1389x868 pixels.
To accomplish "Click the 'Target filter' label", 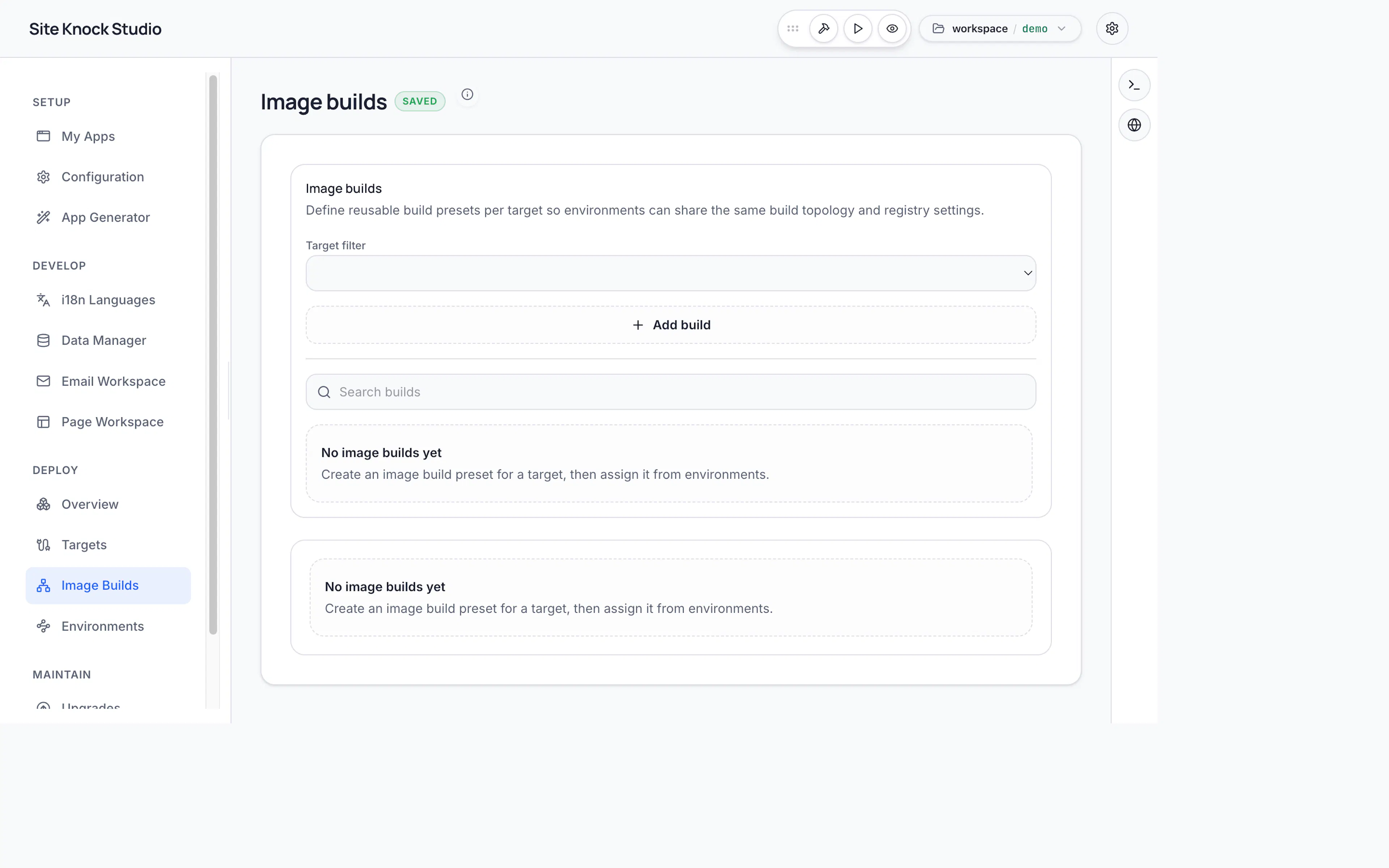I will pyautogui.click(x=335, y=246).
